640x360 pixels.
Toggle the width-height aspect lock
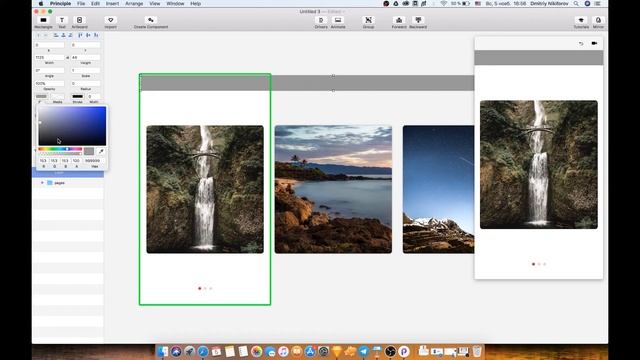[68, 58]
